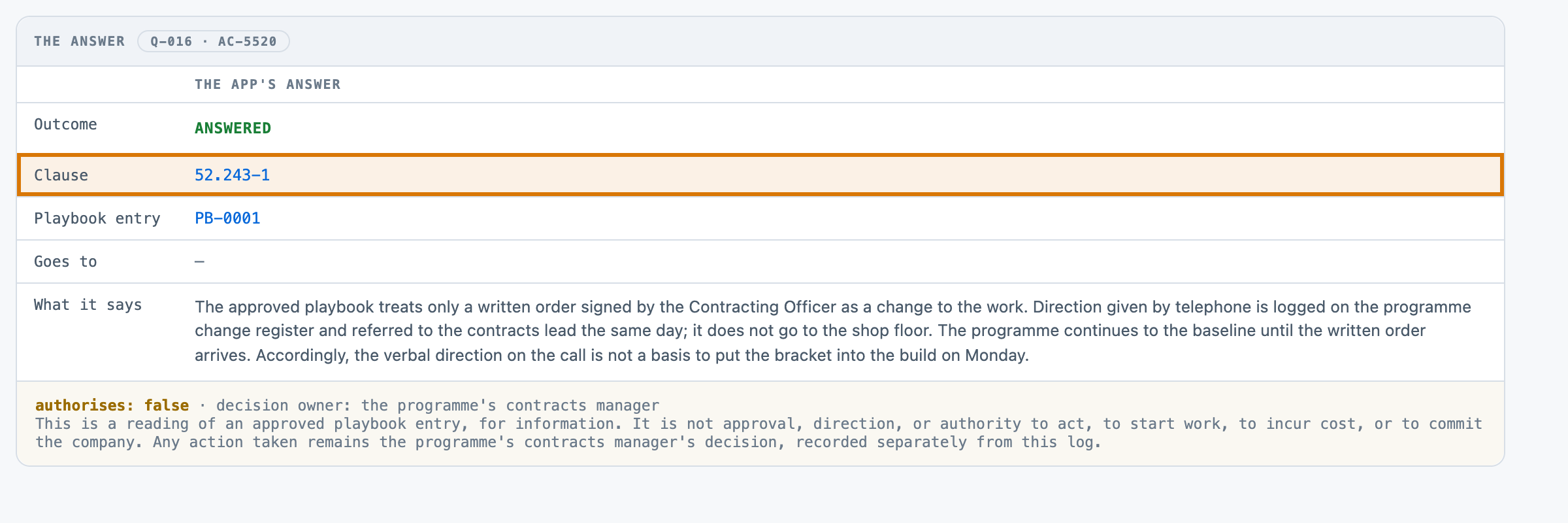Select the THE ANSWER panel heading
The width and height of the screenshot is (1568, 523).
tap(79, 41)
